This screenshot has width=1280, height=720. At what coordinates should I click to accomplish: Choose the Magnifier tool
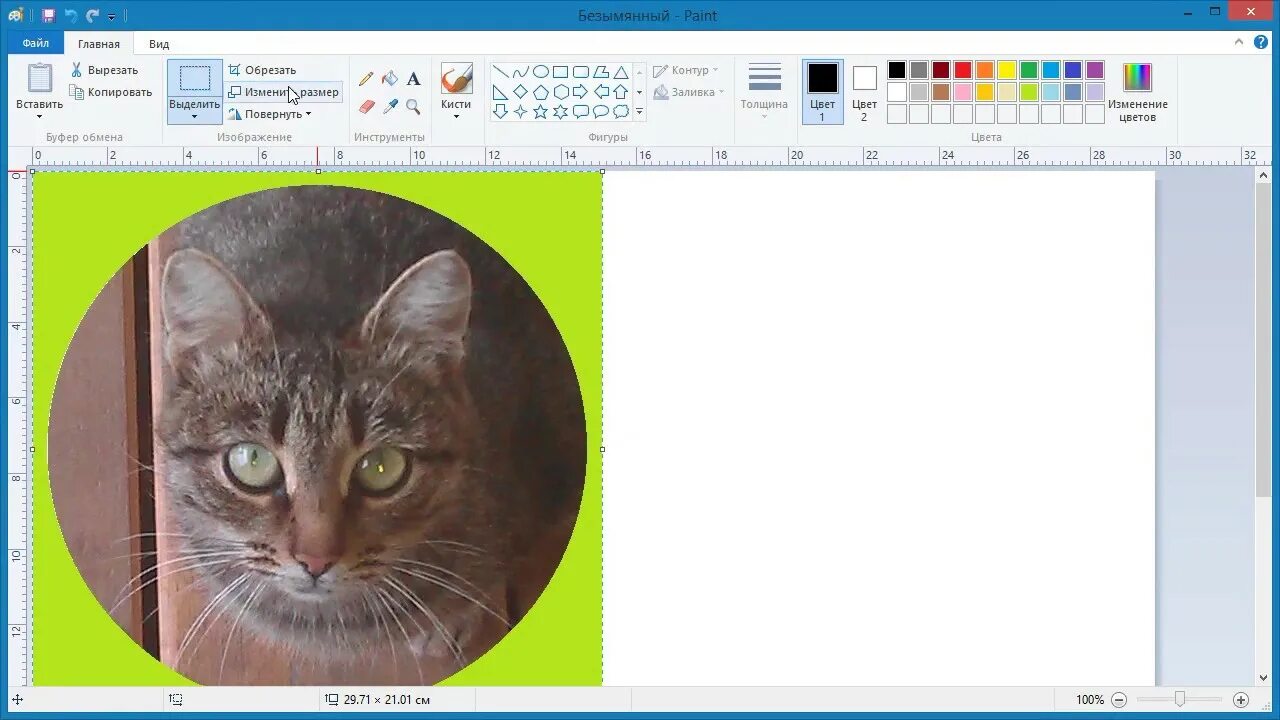(413, 106)
